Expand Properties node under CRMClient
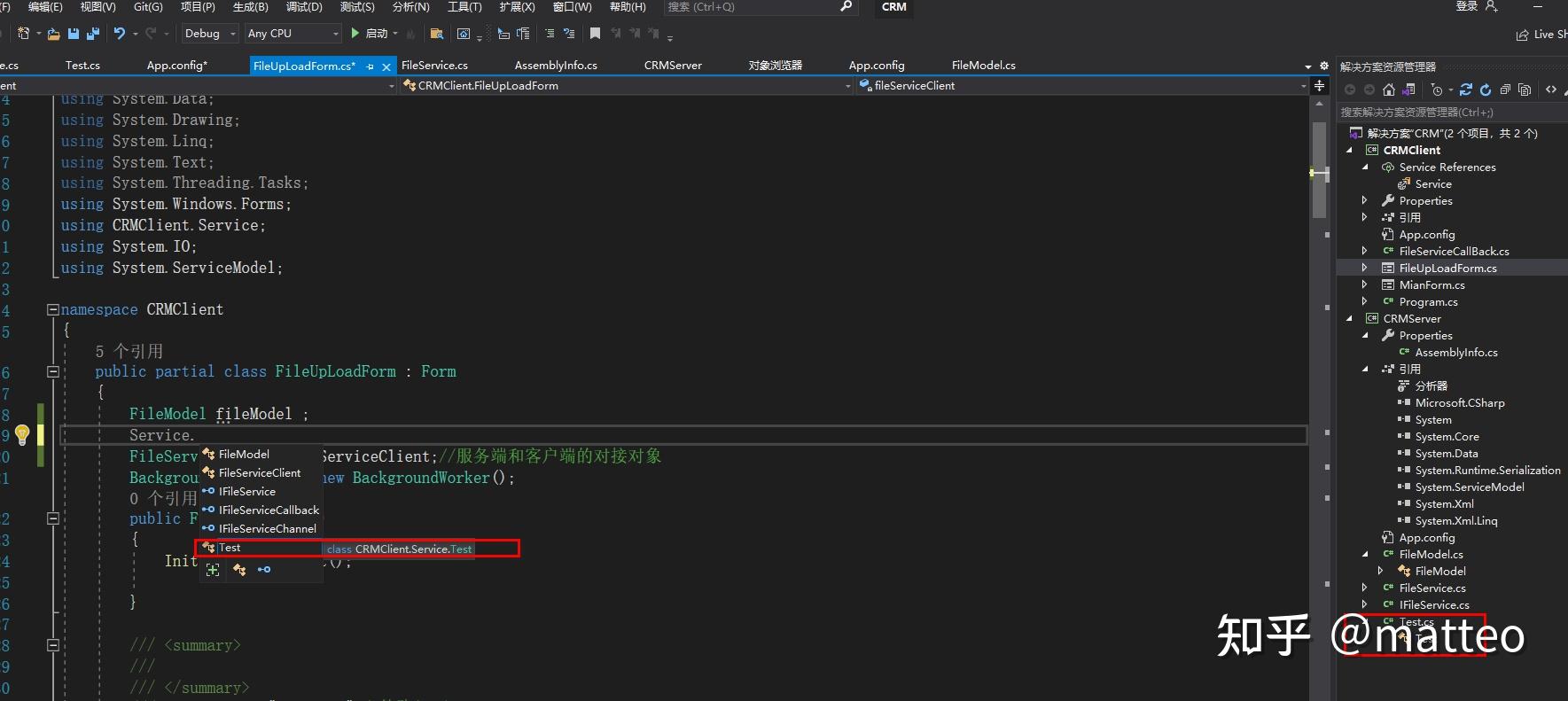The height and width of the screenshot is (701, 1568). pos(1365,201)
